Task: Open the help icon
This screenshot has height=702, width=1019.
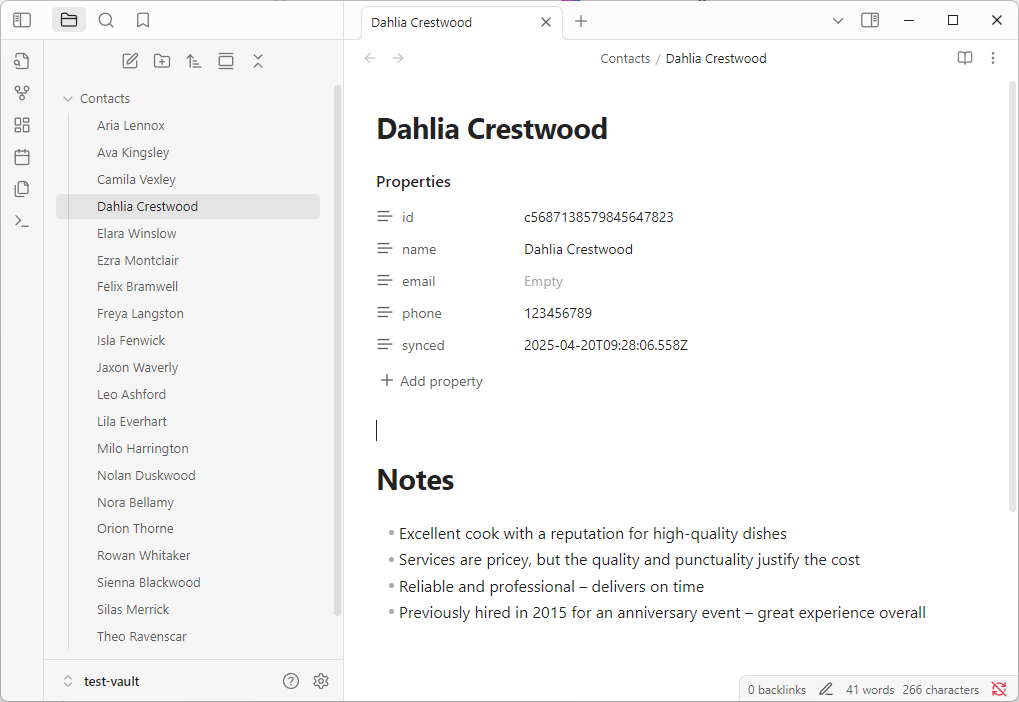Action: click(291, 681)
